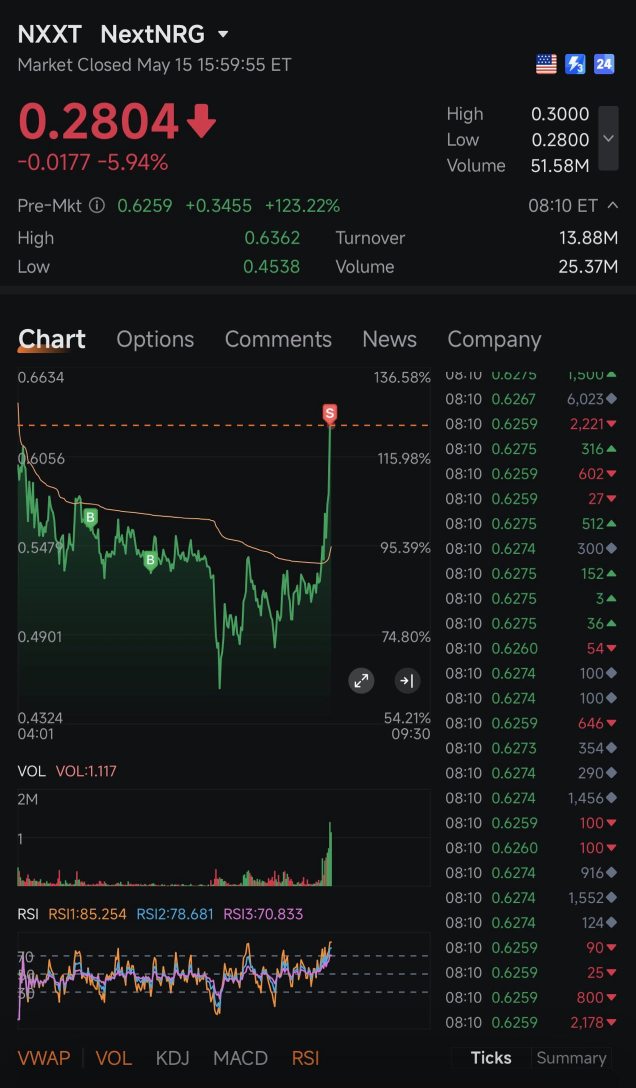Open the NextNRG ticker dropdown arrow
Viewport: 636px width, 1088px height.
point(223,34)
